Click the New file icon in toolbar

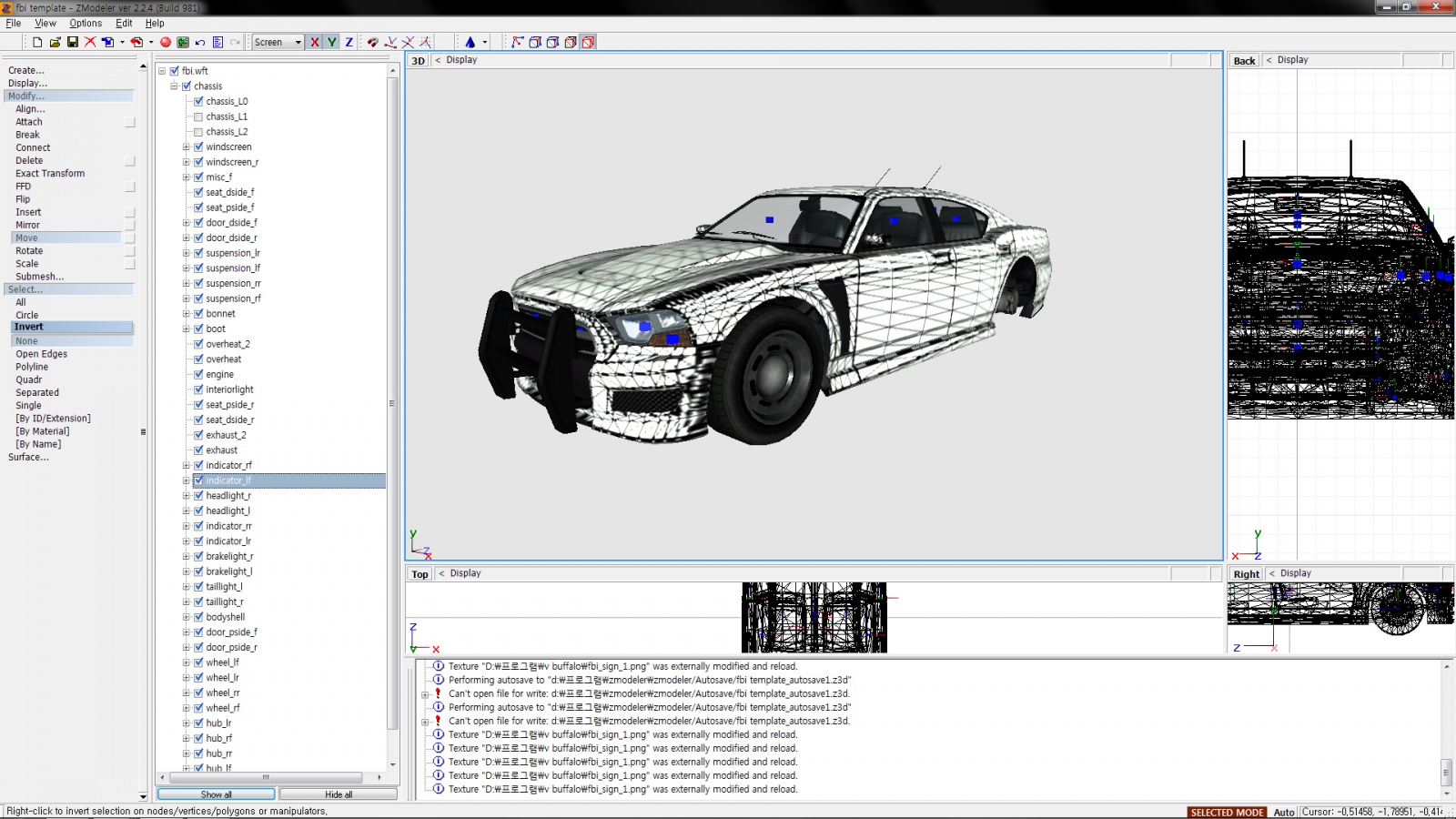coord(37,42)
